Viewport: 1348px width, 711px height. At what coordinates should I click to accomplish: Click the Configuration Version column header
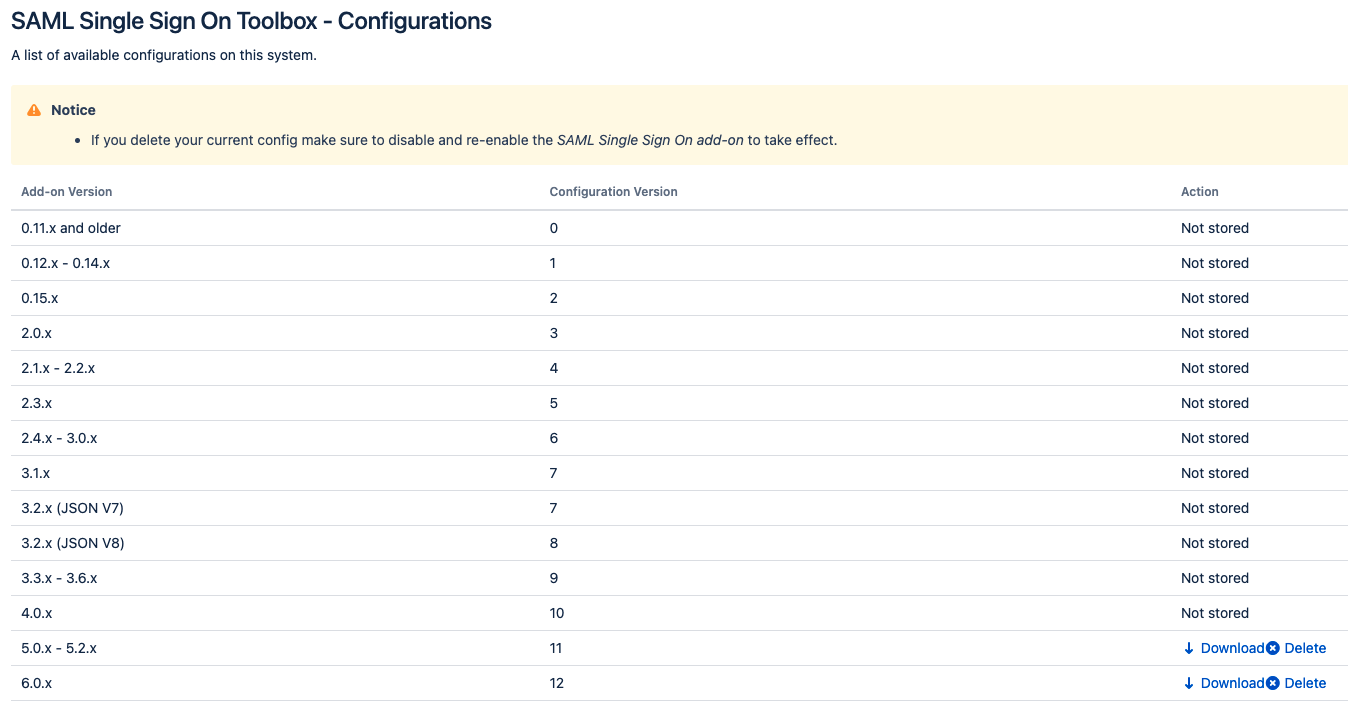(x=613, y=192)
